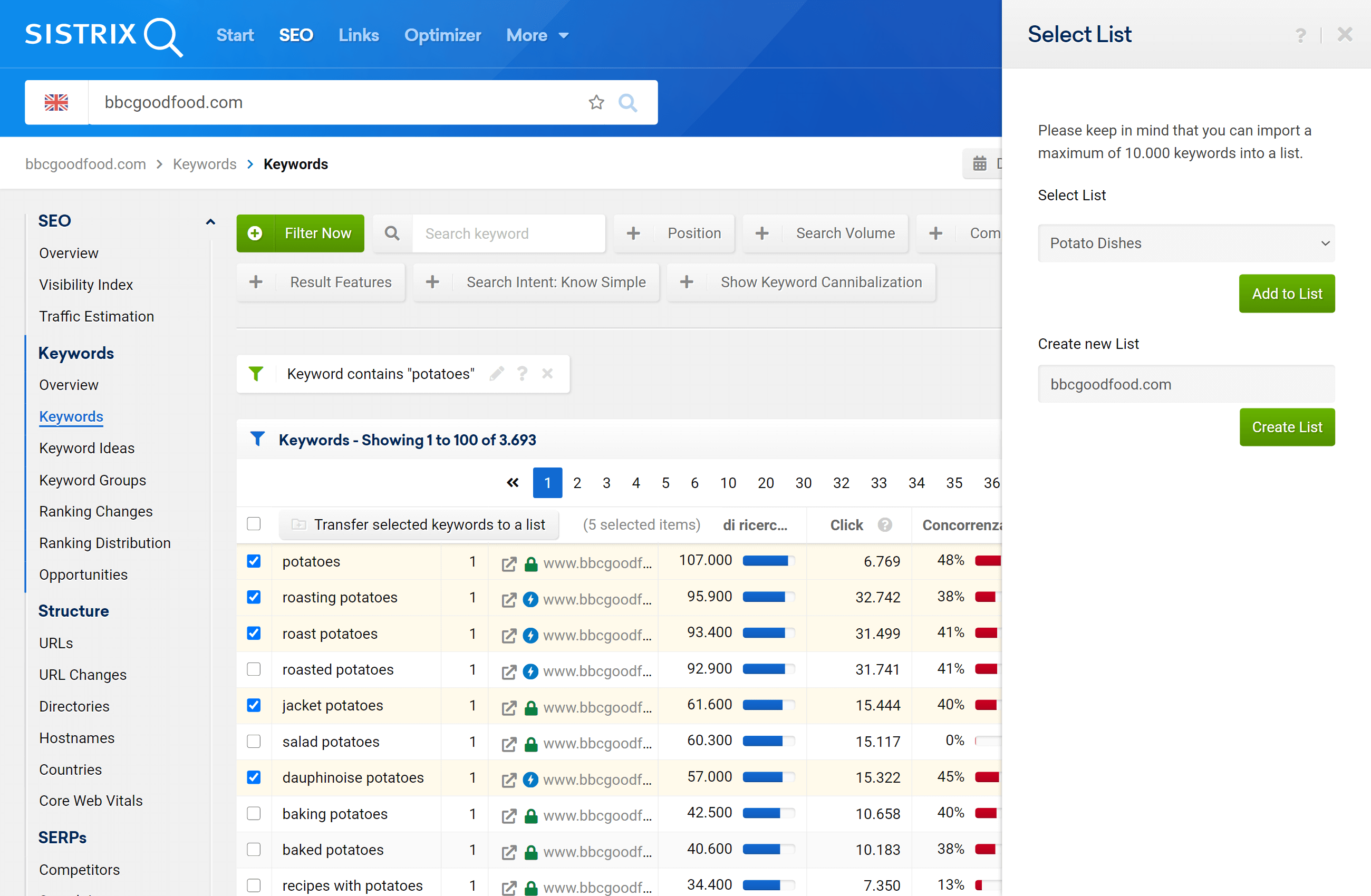1371x896 pixels.
Task: Collapse the SEO sidebar section
Action: point(210,222)
